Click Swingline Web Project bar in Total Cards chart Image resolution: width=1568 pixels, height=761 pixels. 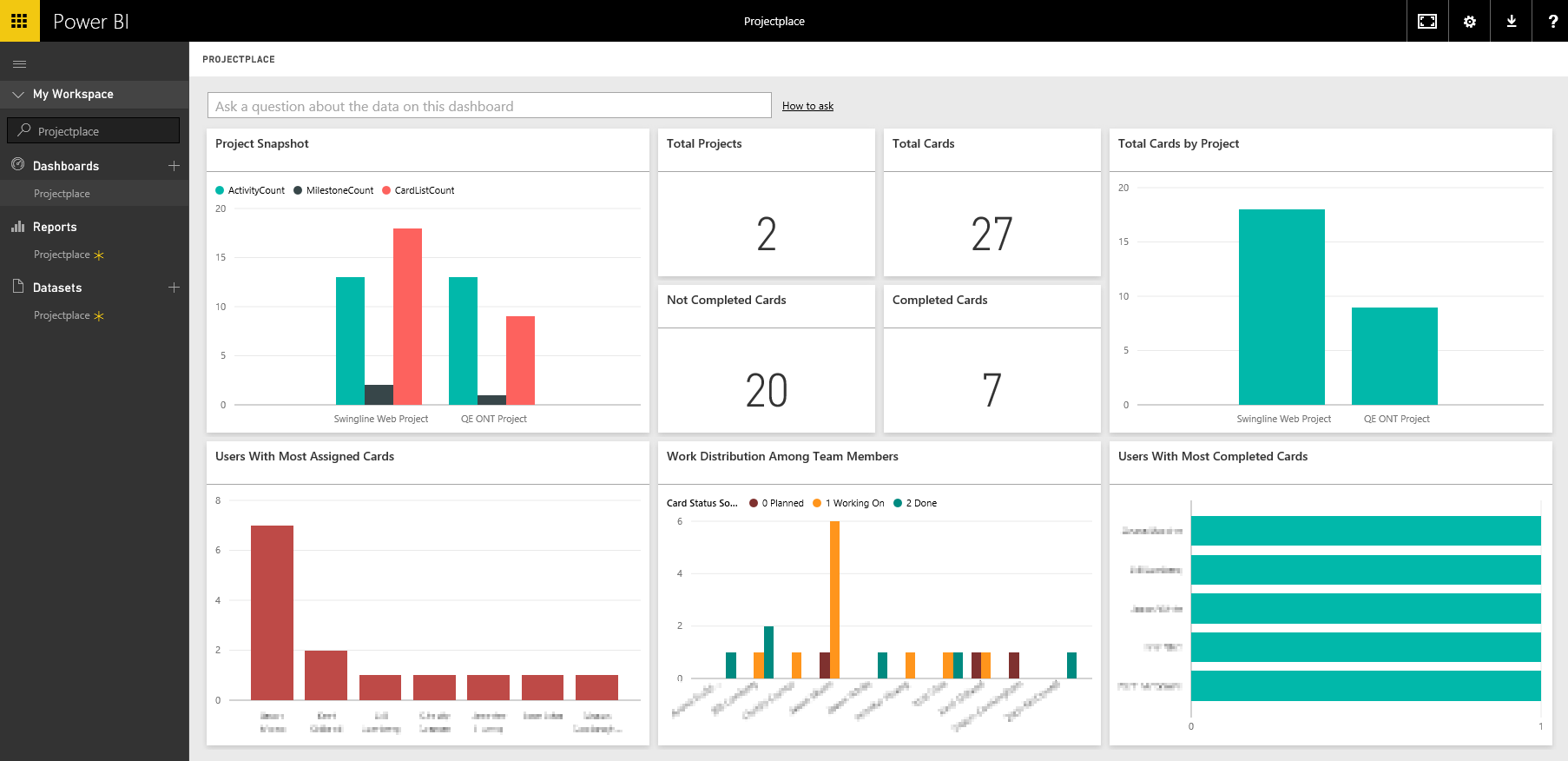coord(1281,307)
